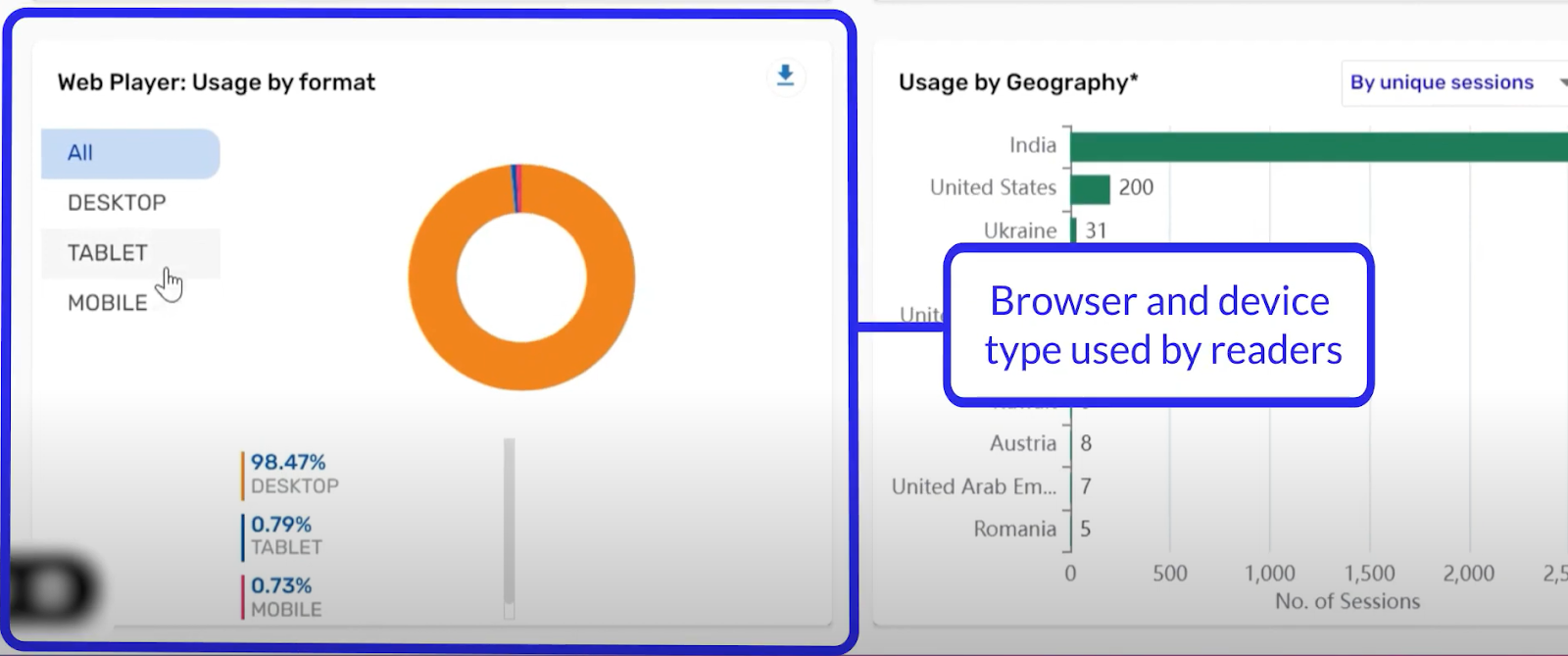
Task: Click the 1,000 axis tick label
Action: (x=1270, y=574)
